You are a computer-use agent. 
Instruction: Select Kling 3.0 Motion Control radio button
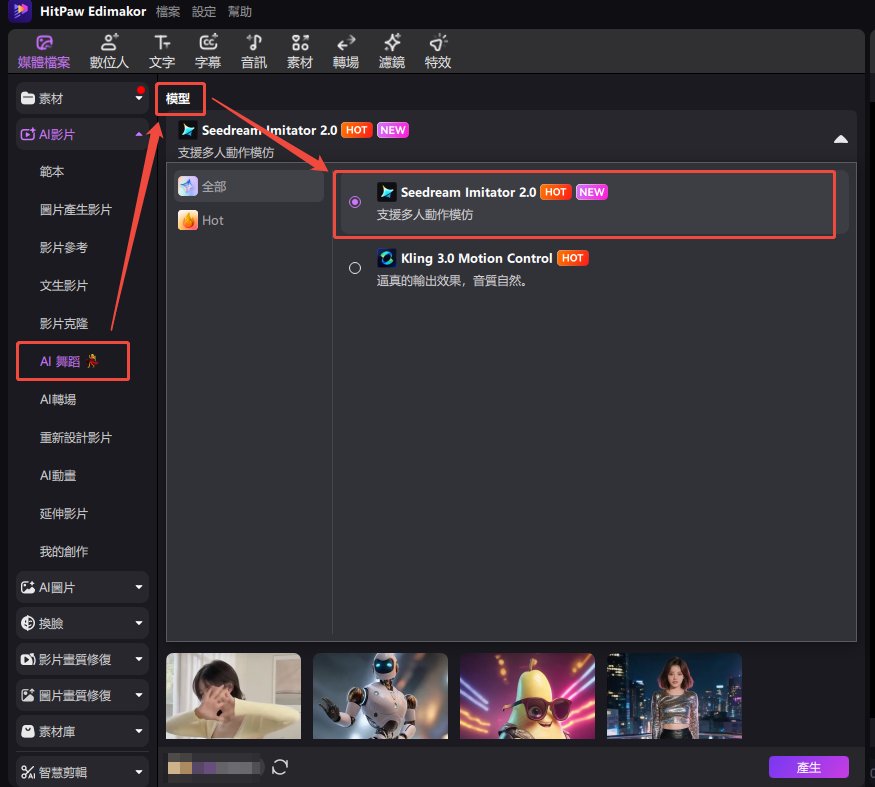(x=355, y=268)
